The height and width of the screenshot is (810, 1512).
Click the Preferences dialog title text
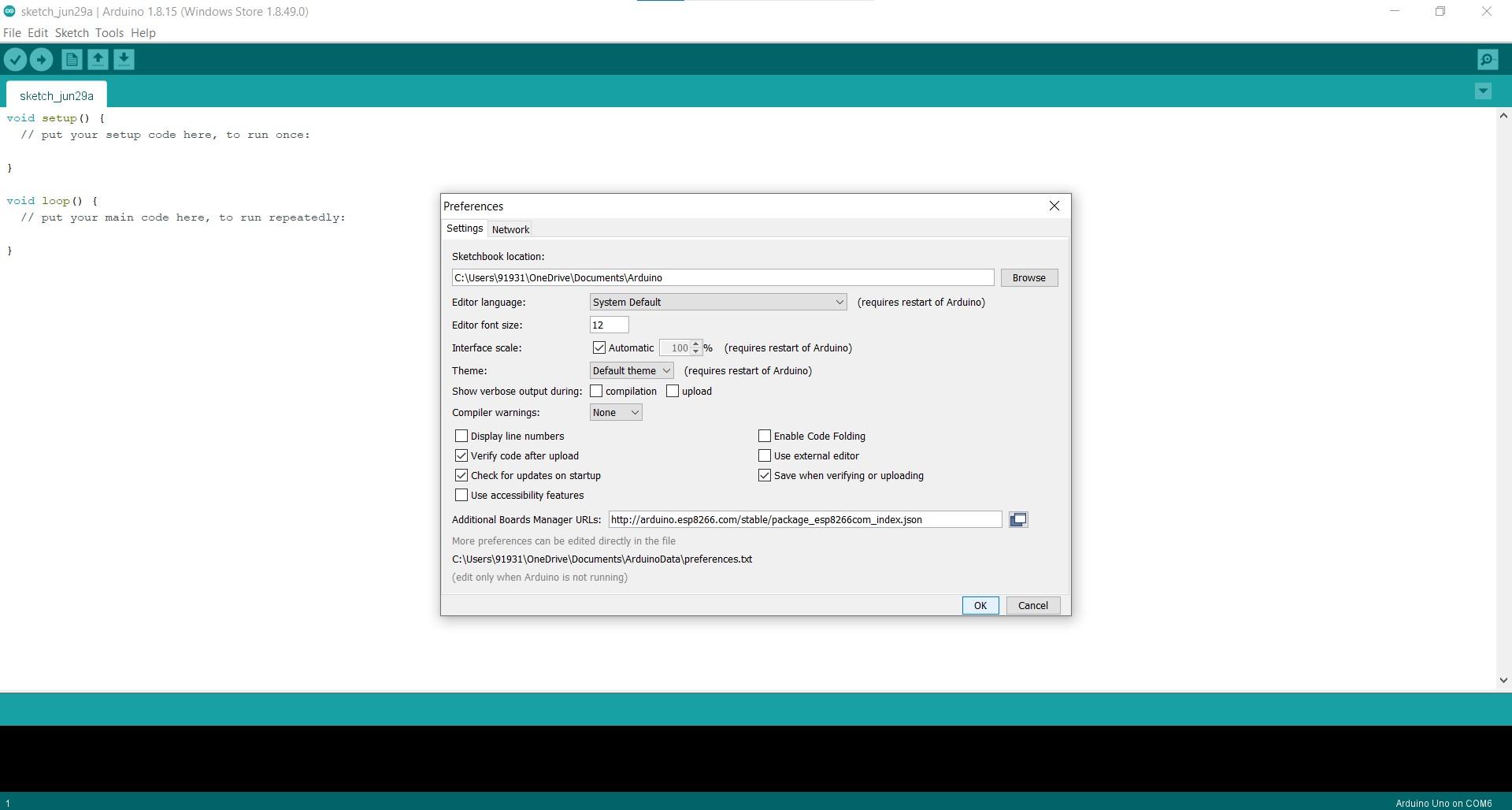coord(473,206)
